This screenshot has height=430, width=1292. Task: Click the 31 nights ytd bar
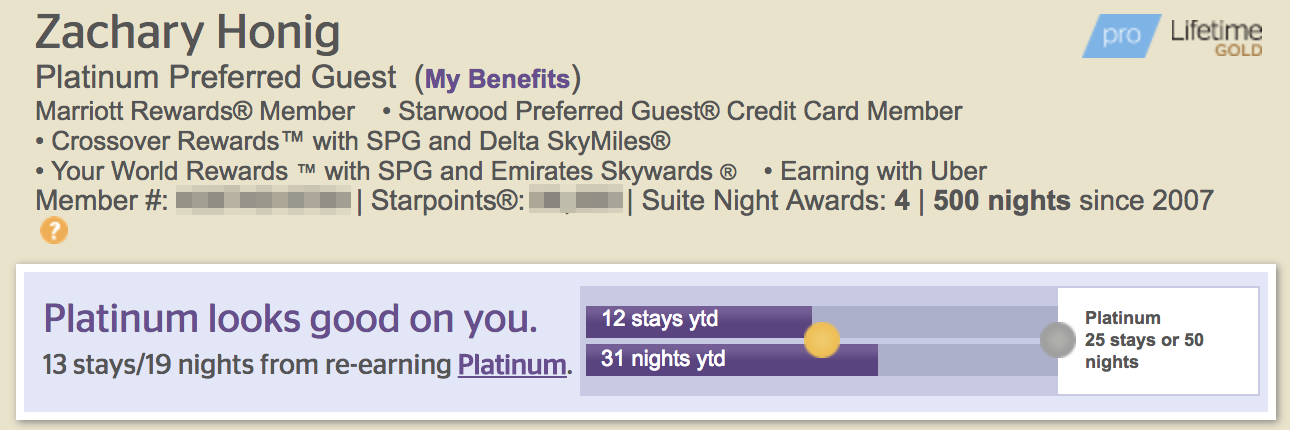pos(731,359)
